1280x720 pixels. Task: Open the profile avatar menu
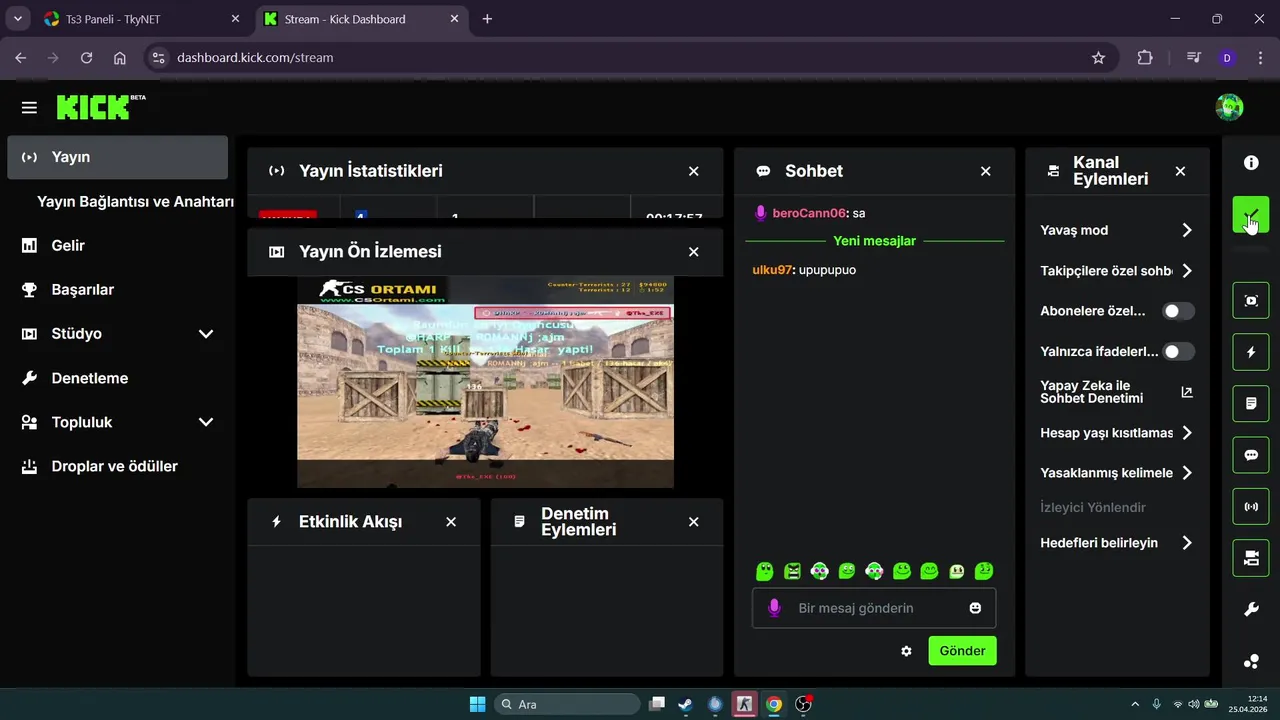coord(1229,107)
